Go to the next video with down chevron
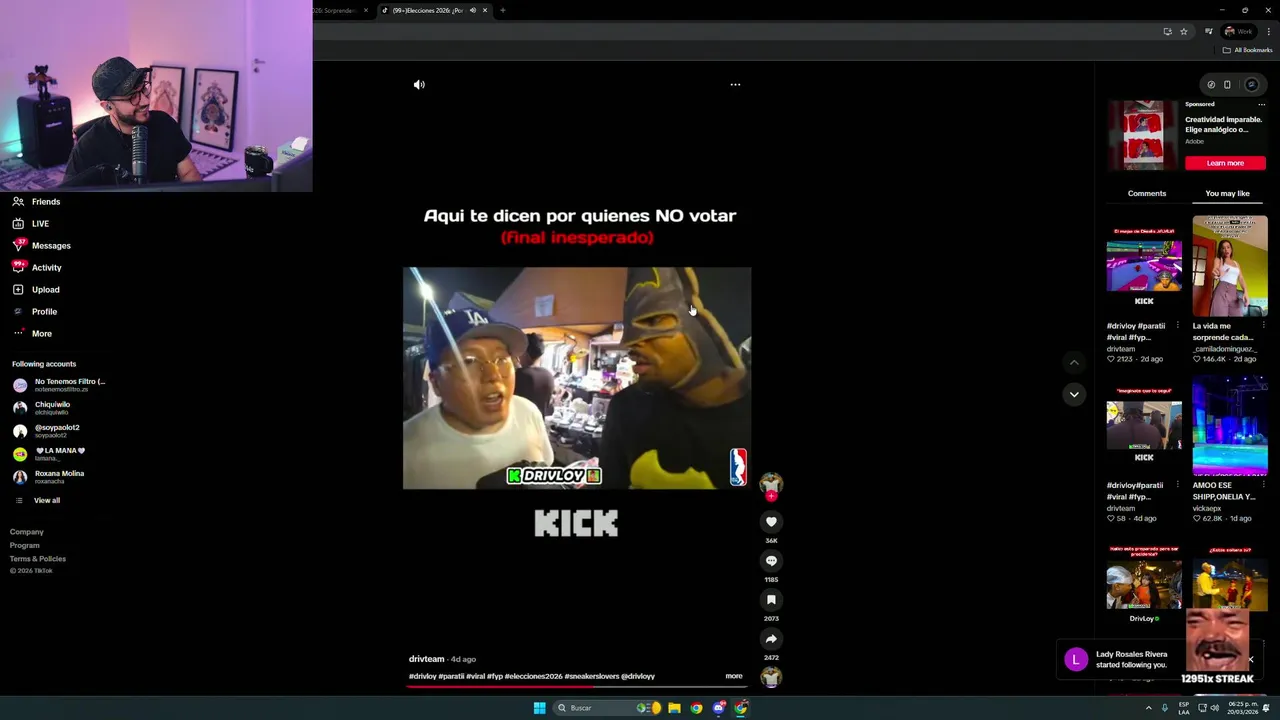 click(1074, 394)
